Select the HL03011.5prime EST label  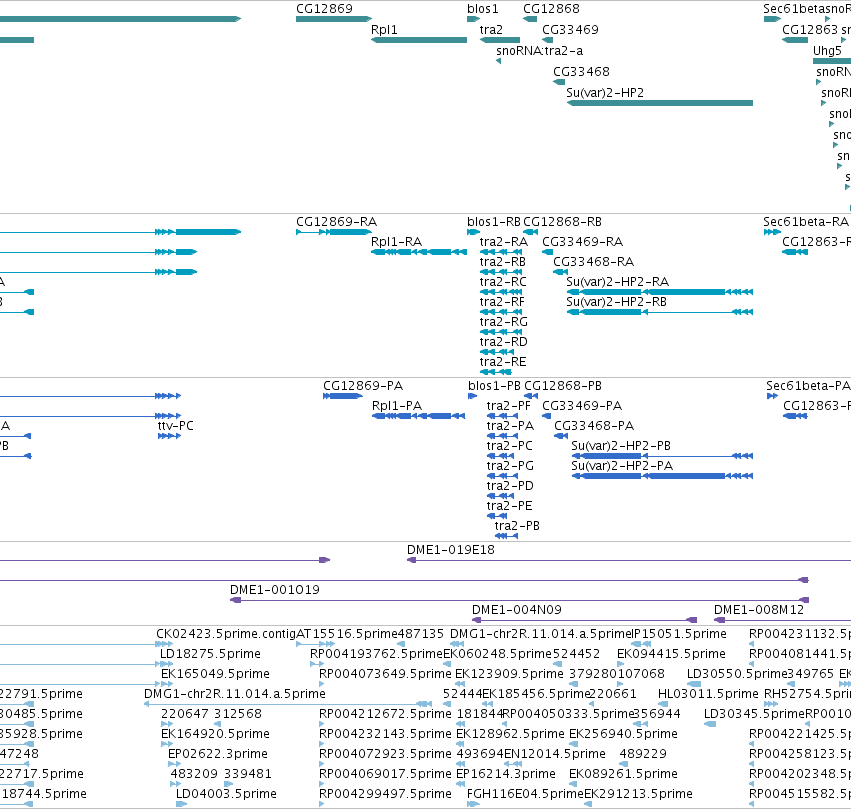(708, 694)
